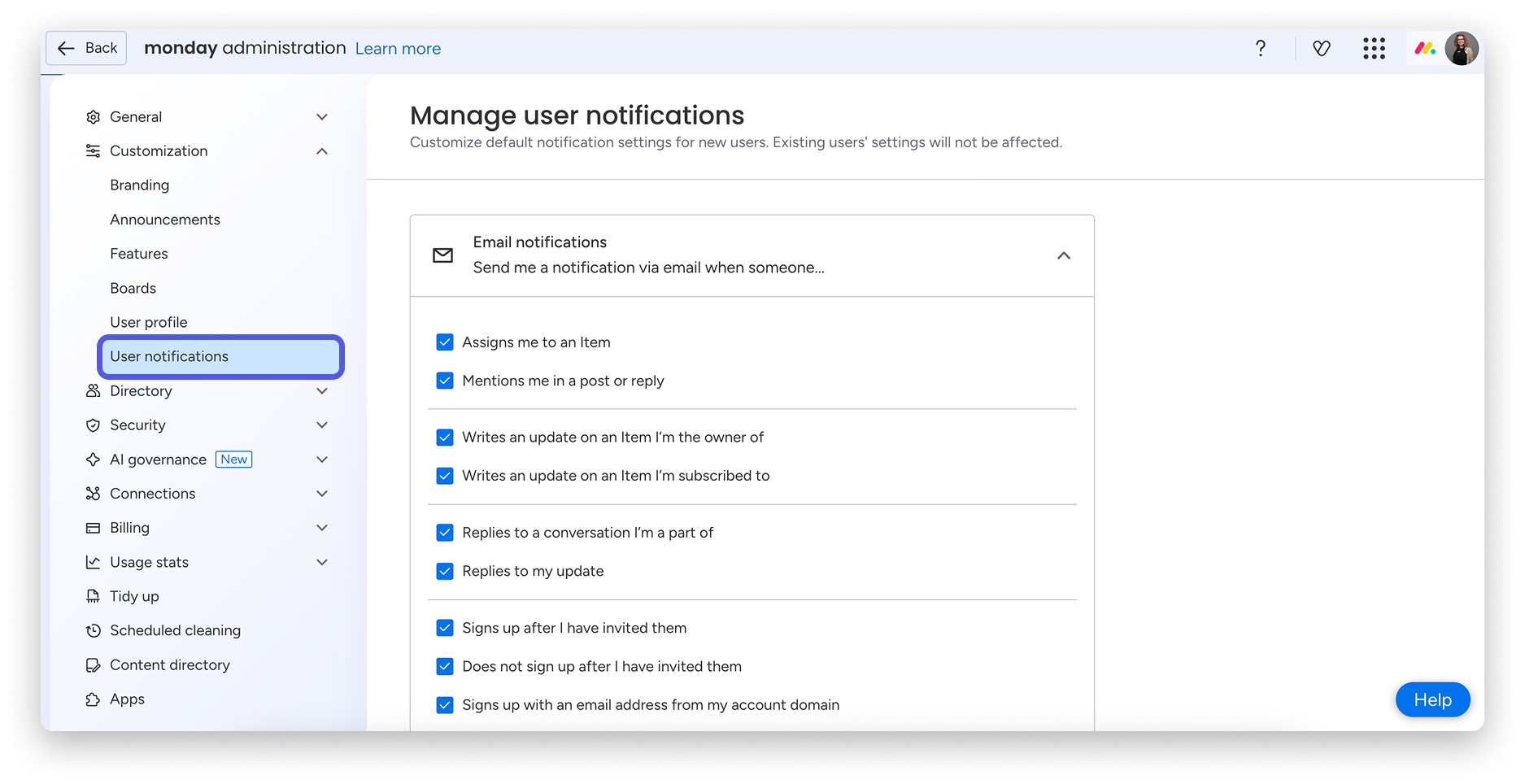
Task: Click the Directory people icon
Action: (94, 391)
